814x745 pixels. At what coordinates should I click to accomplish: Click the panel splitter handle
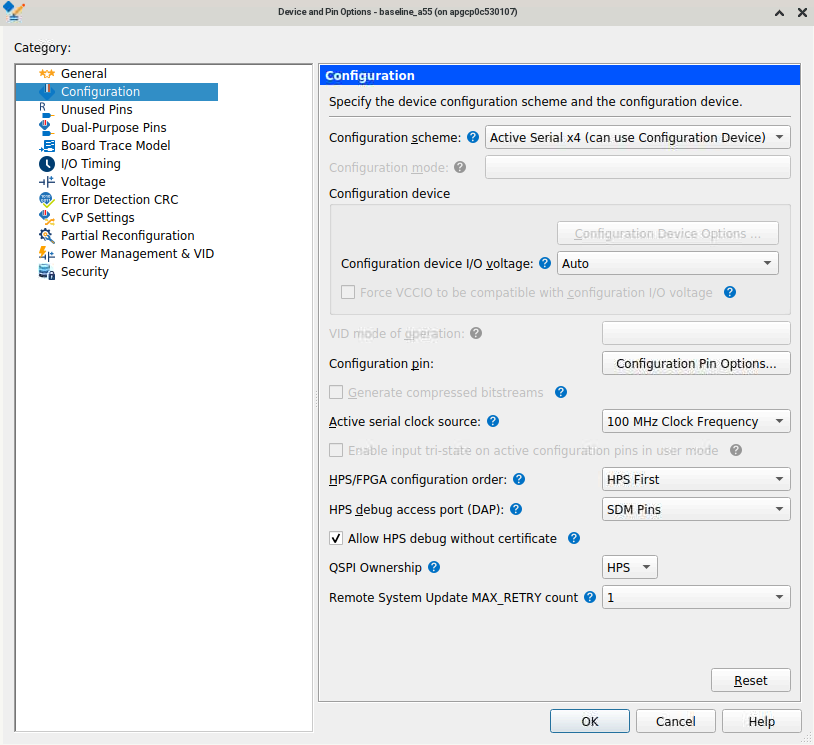click(316, 398)
